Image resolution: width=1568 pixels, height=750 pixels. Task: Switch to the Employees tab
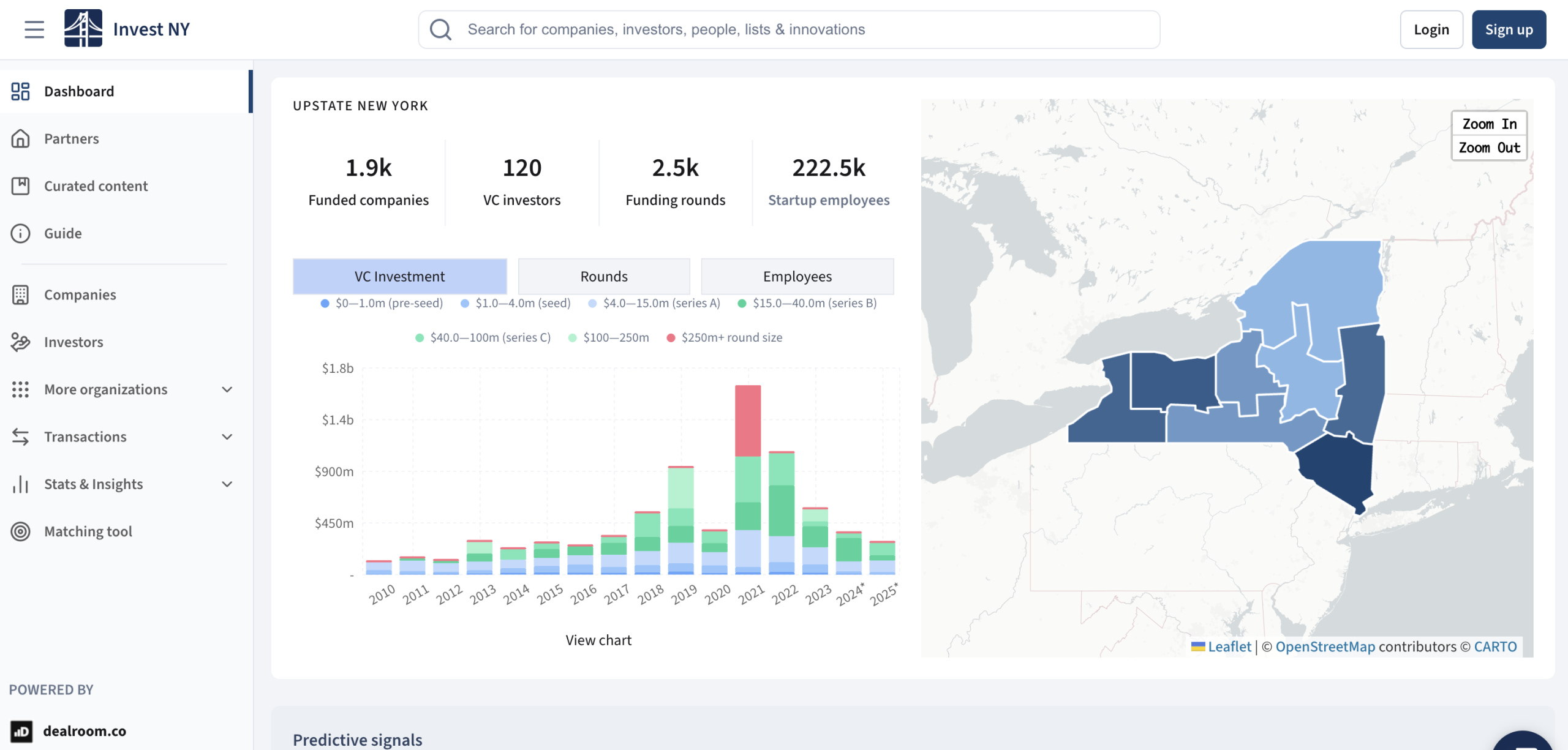coord(797,276)
